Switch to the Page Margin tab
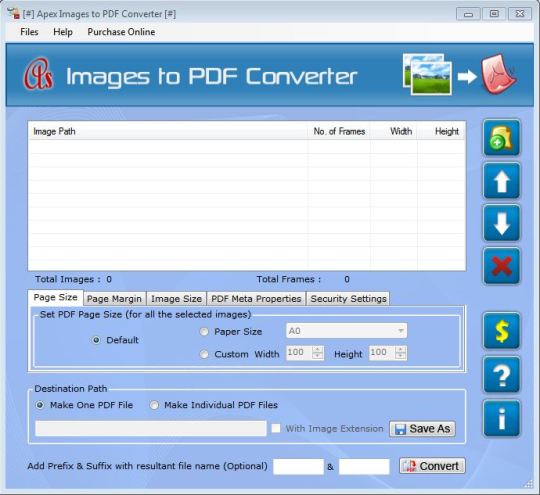This screenshot has width=540, height=495. tap(114, 299)
